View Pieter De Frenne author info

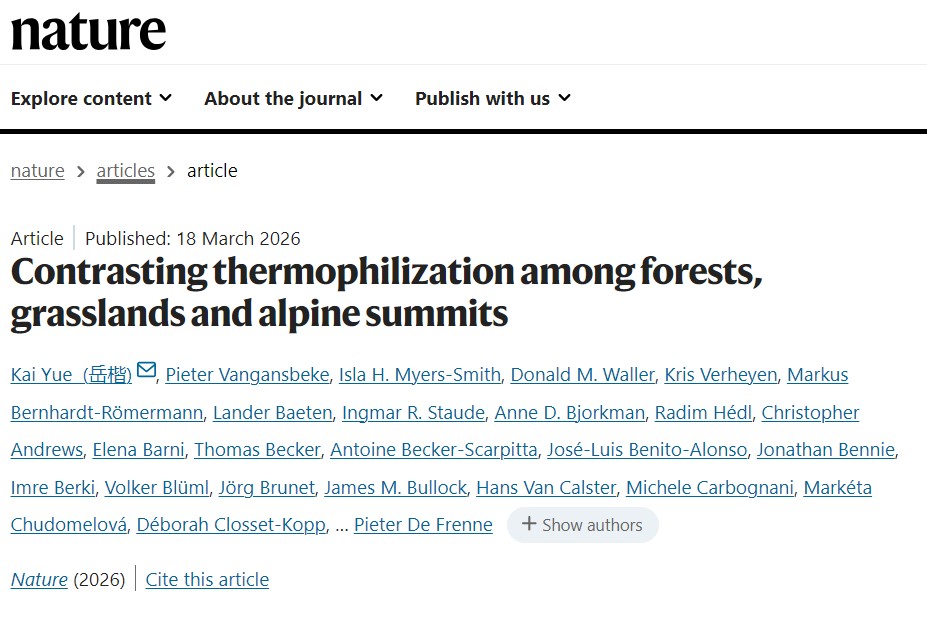(423, 525)
